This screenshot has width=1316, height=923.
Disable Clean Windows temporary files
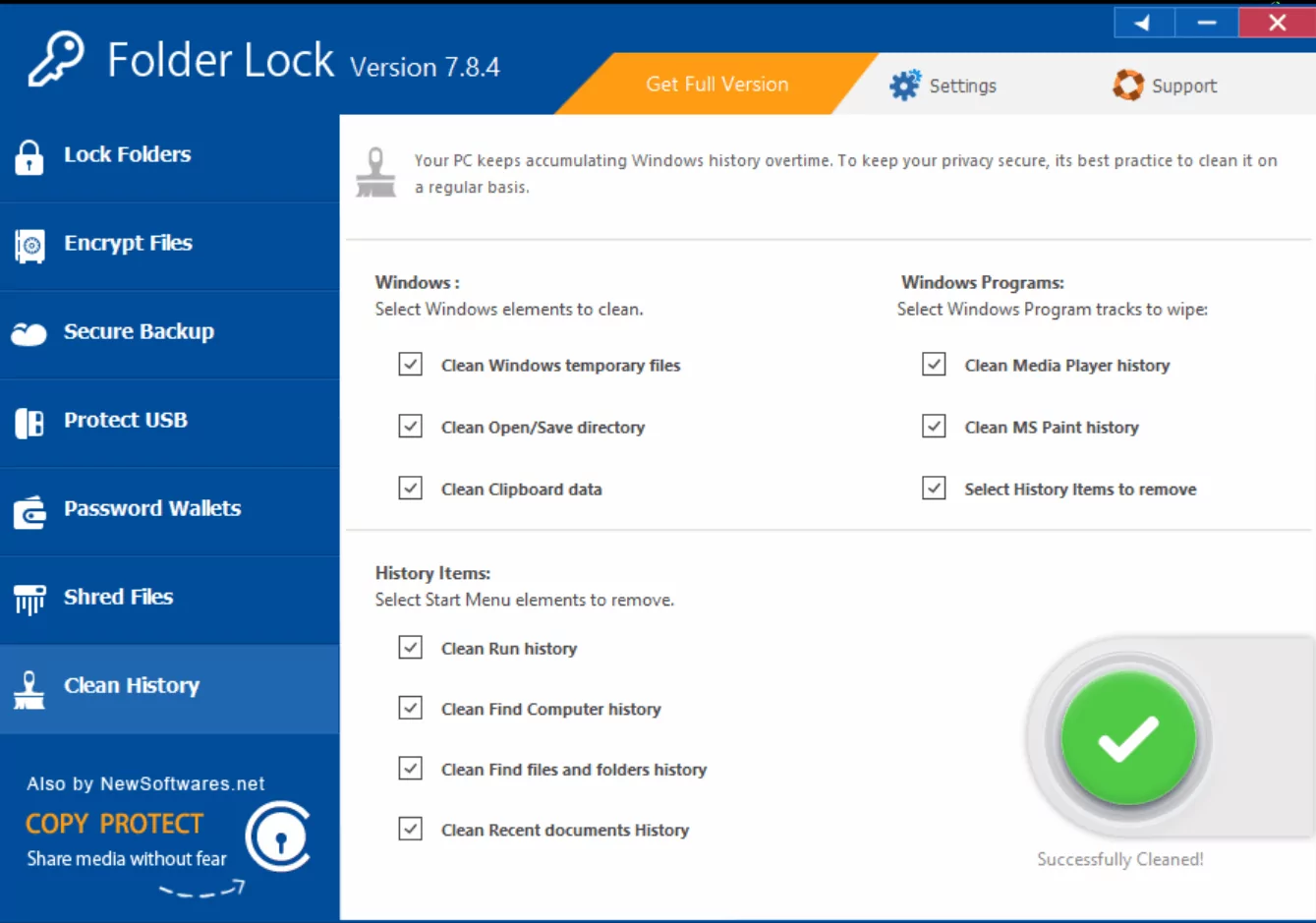tap(410, 365)
